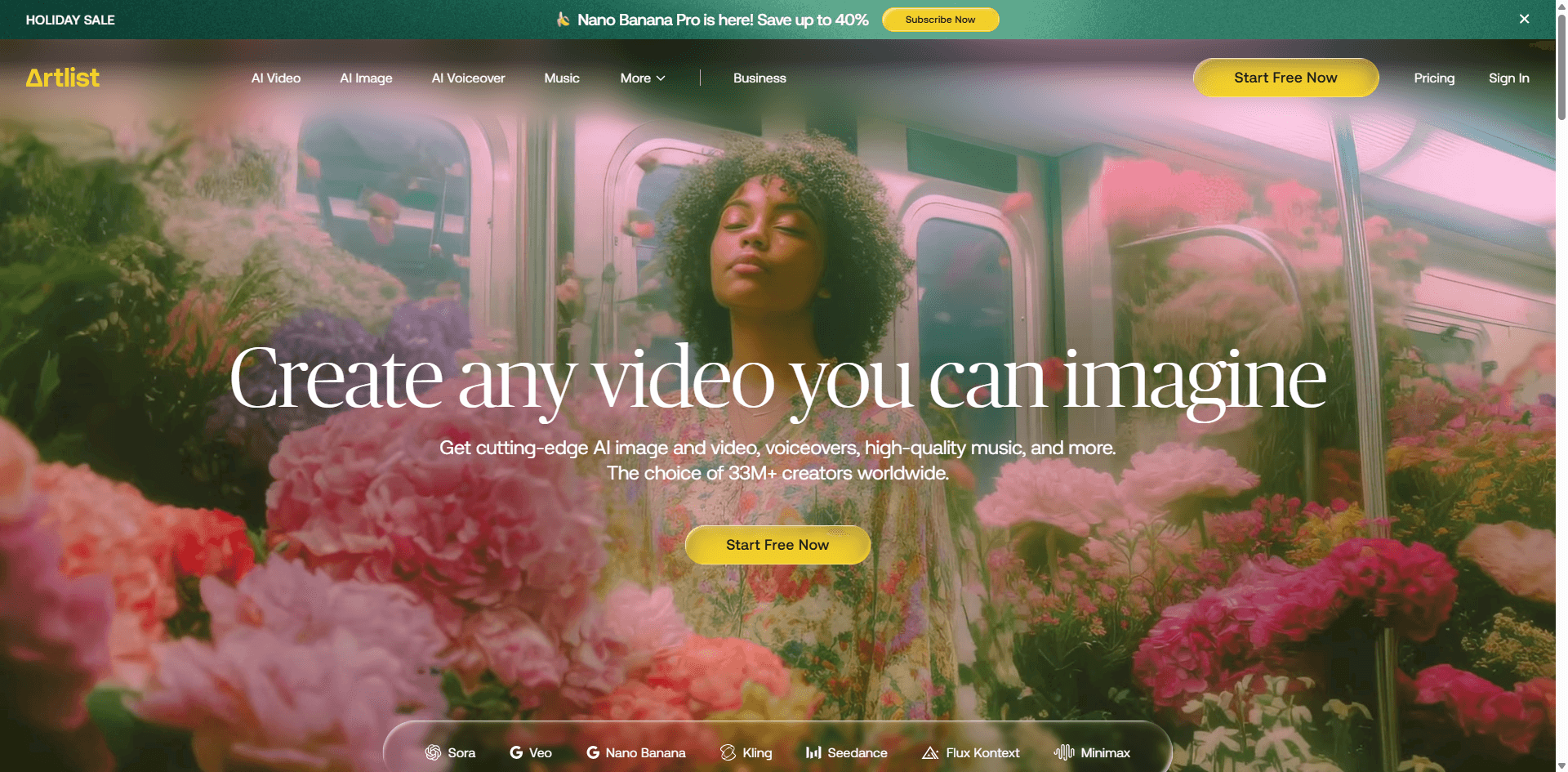
Task: Click the Minimax waveform icon
Action: [x=1063, y=752]
